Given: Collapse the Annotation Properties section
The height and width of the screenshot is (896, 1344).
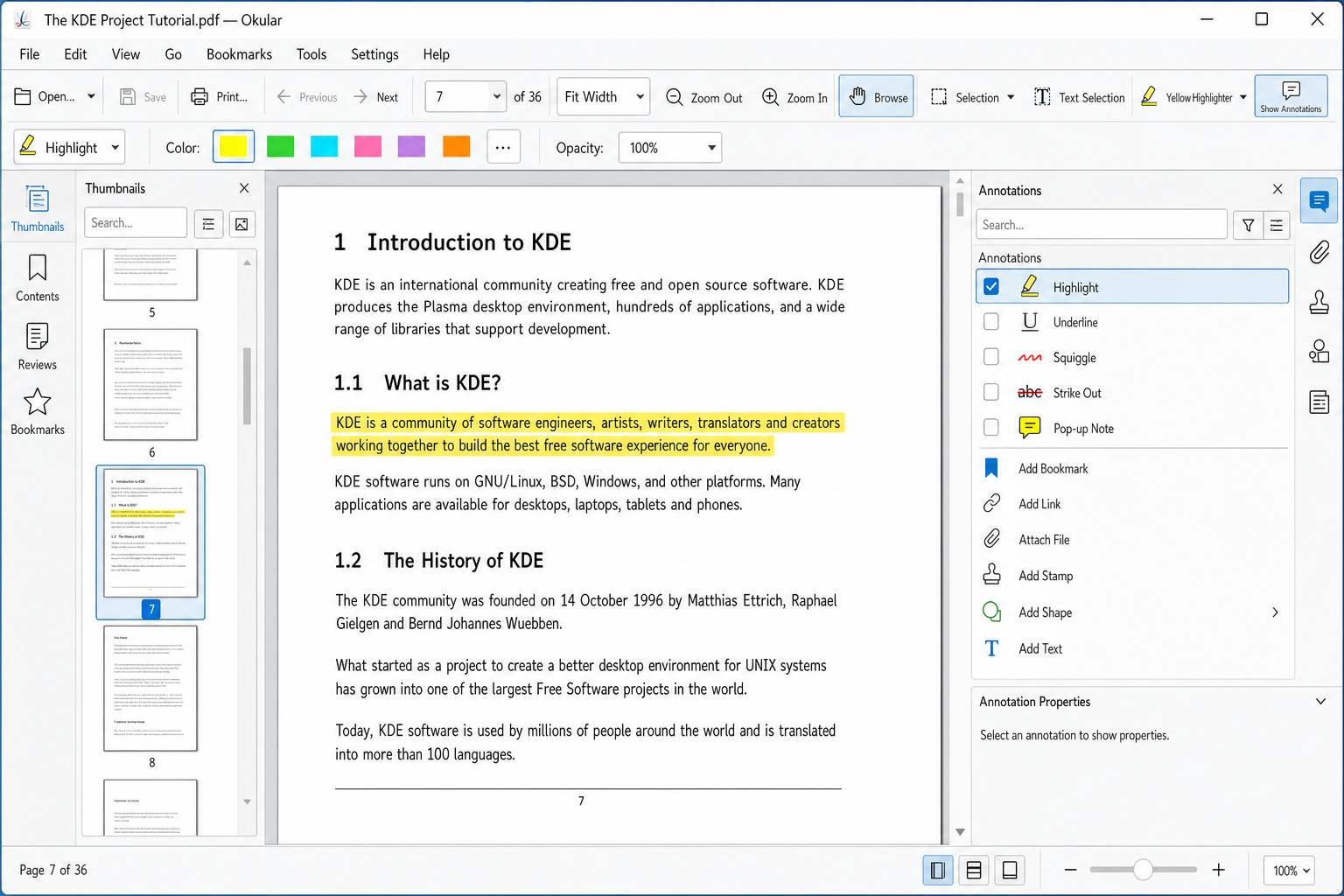Looking at the screenshot, I should pyautogui.click(x=1320, y=702).
